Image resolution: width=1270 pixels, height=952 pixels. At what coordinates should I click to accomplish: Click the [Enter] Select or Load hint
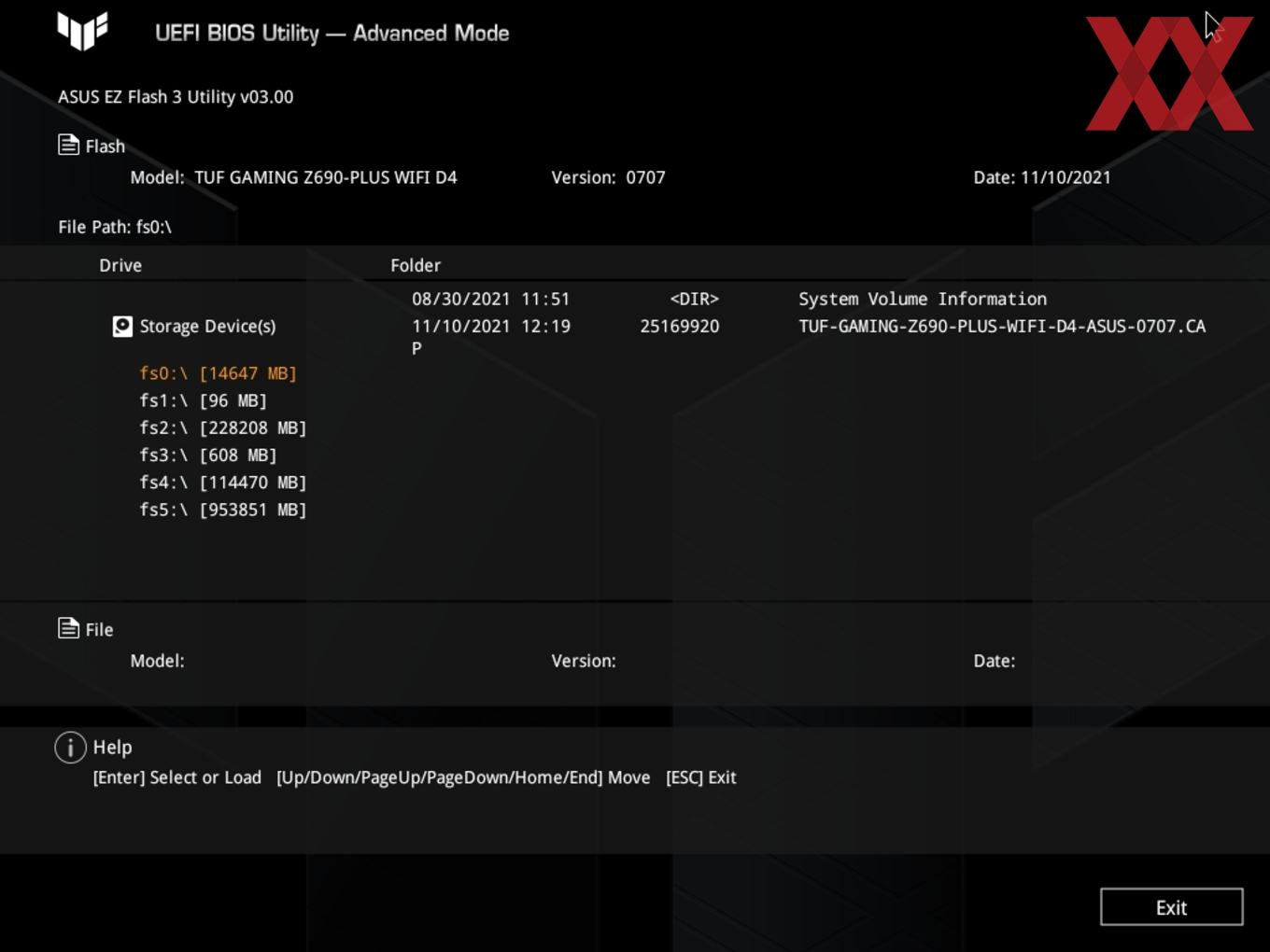point(176,777)
